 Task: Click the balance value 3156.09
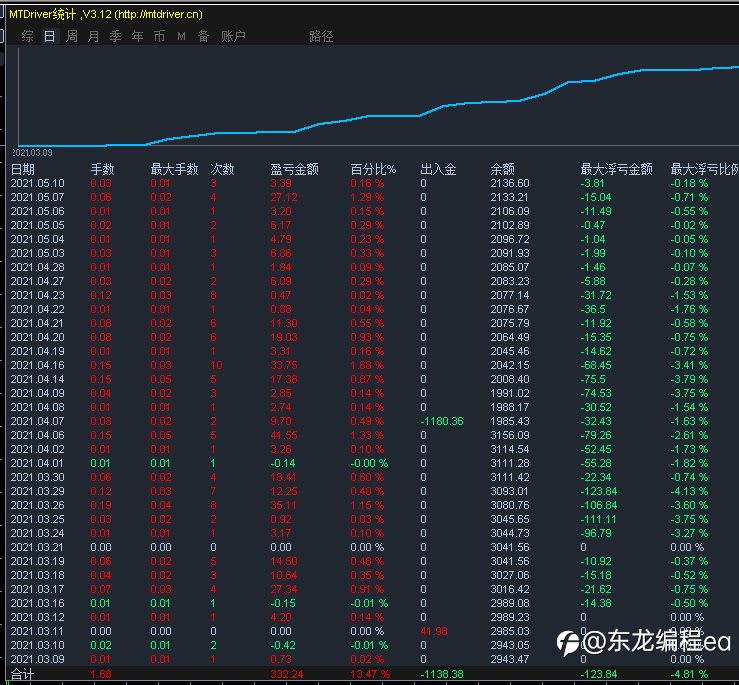tap(510, 435)
